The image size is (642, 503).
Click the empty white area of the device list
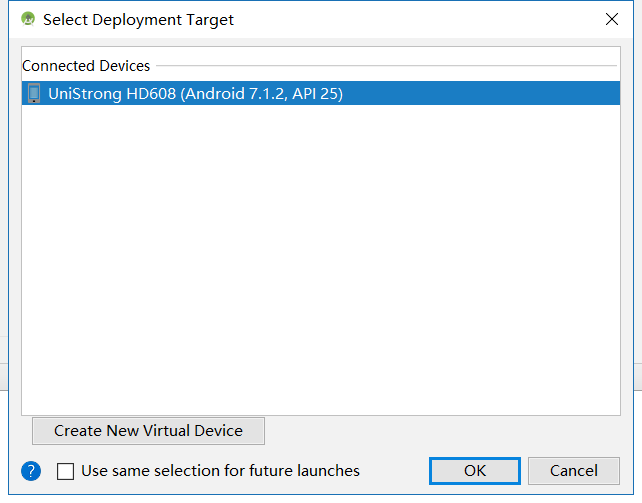pyautogui.click(x=320, y=260)
